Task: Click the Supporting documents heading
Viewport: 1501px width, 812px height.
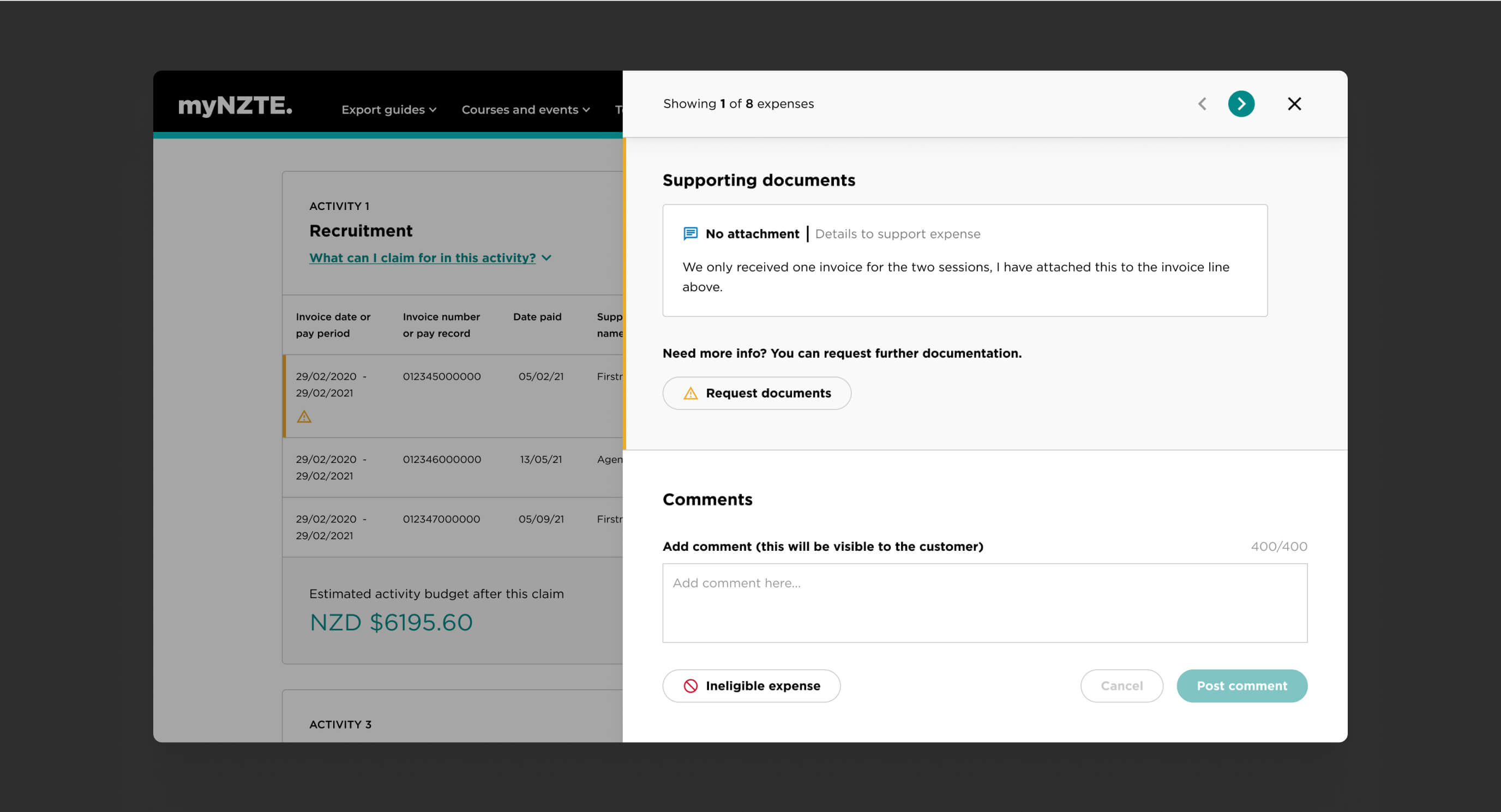Action: [759, 180]
